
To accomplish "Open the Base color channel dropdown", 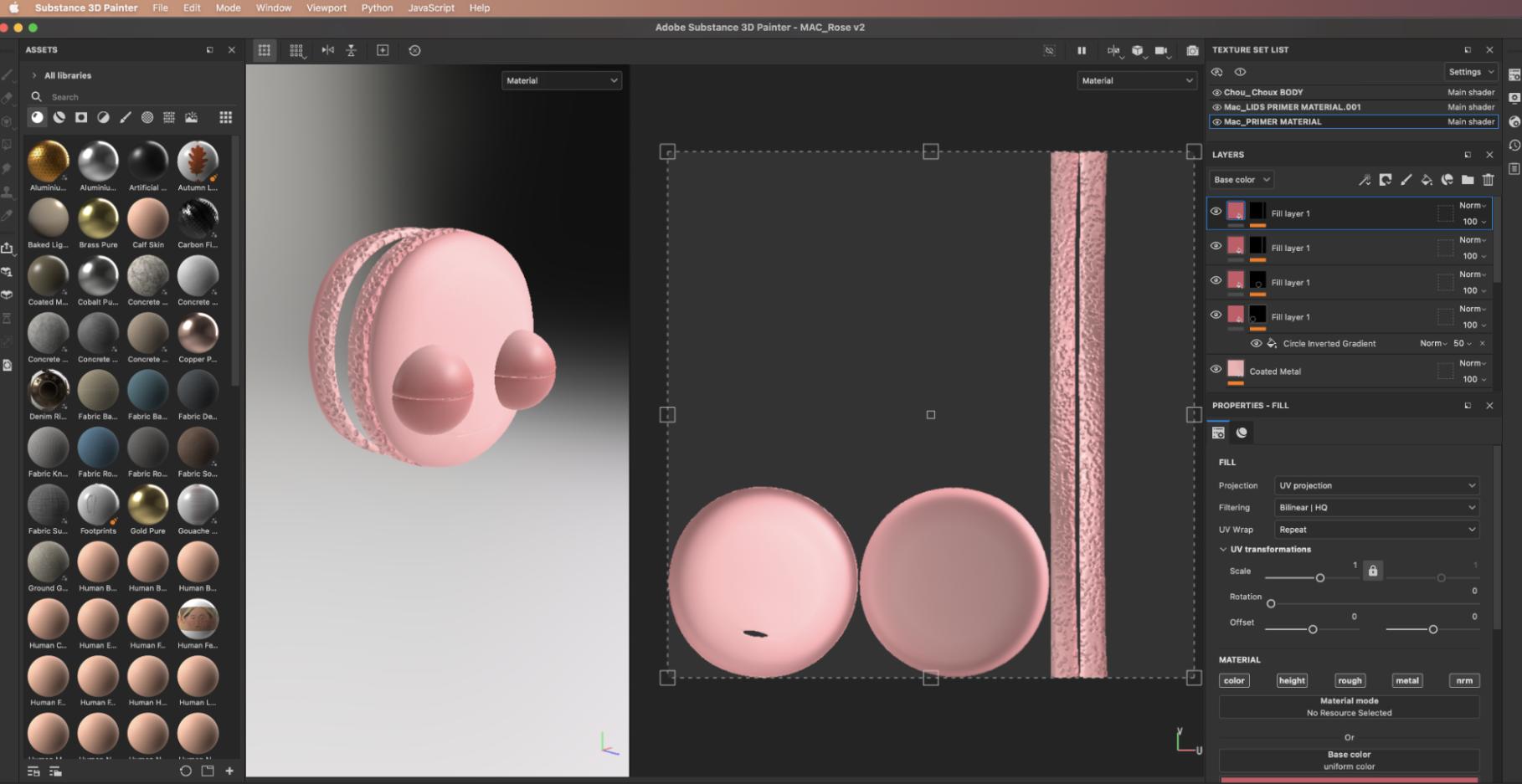I will tap(1242, 180).
